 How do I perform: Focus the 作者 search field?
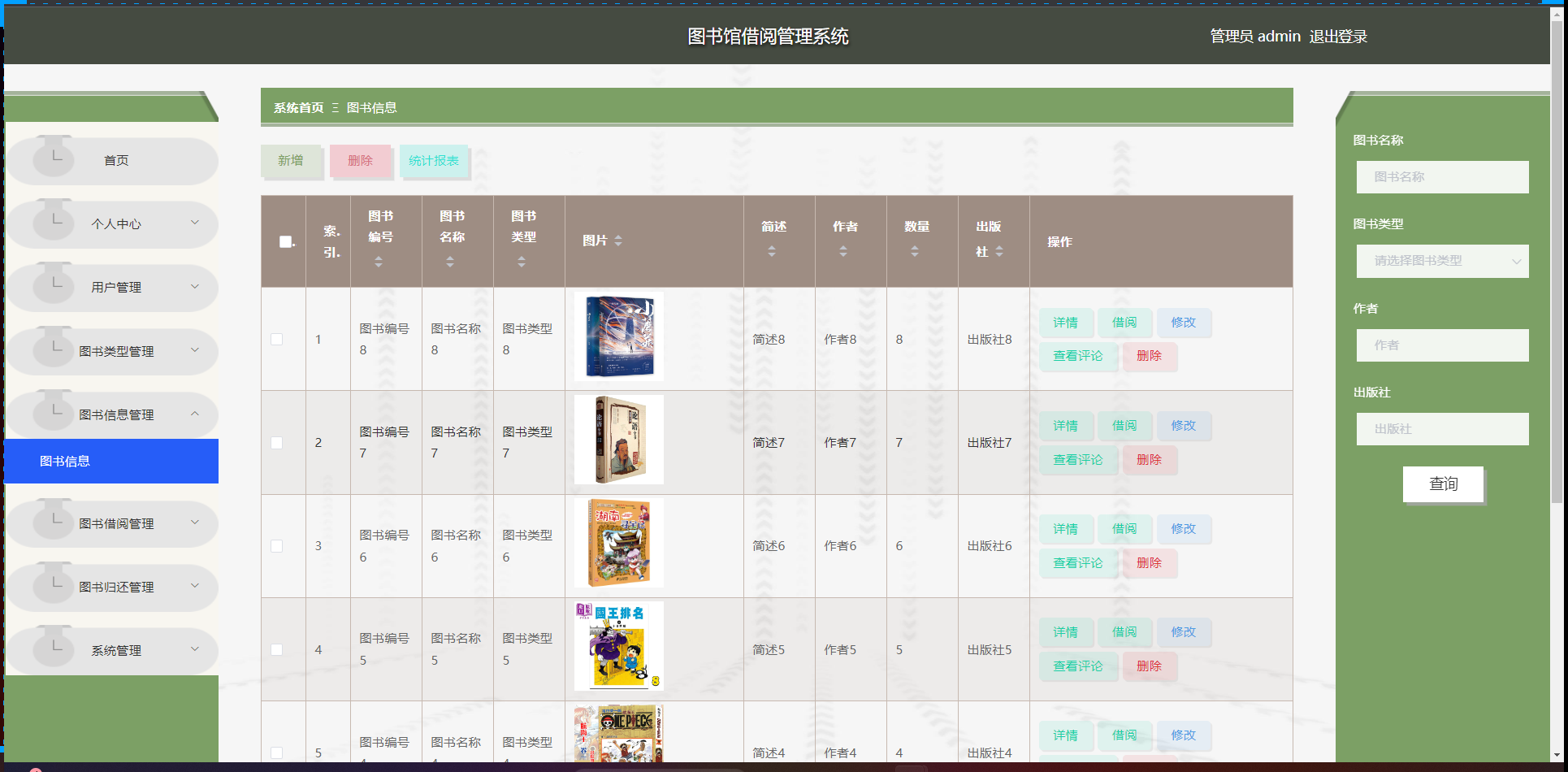click(x=1442, y=345)
